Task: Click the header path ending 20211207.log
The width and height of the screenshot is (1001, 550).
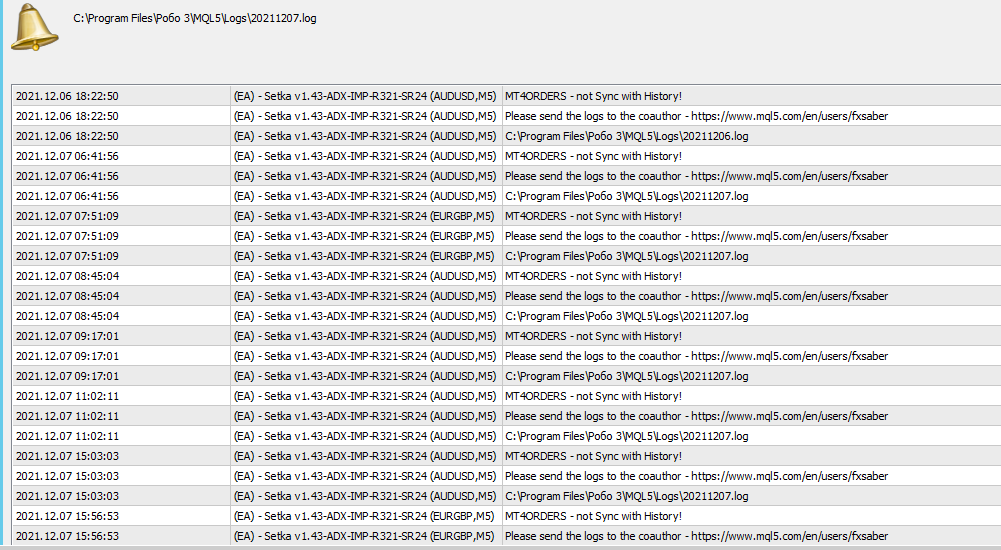Action: tap(195, 19)
